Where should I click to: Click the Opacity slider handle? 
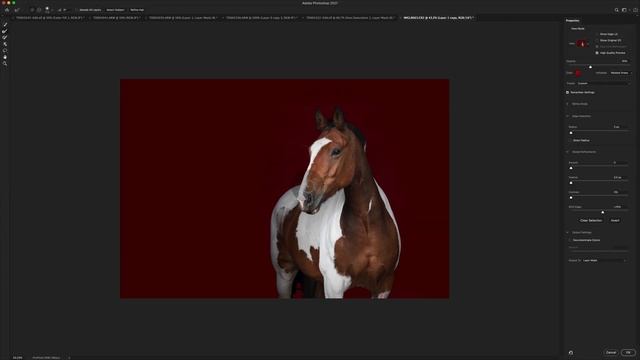590,67
